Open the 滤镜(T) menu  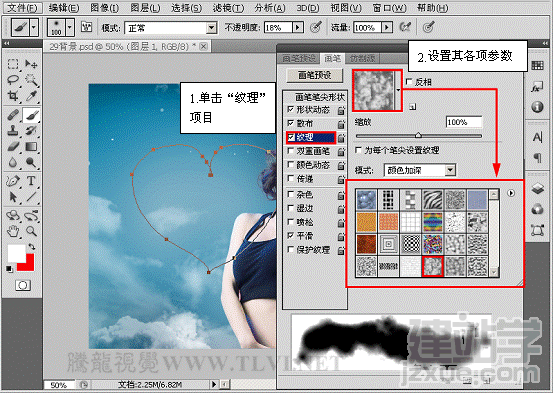click(x=228, y=8)
